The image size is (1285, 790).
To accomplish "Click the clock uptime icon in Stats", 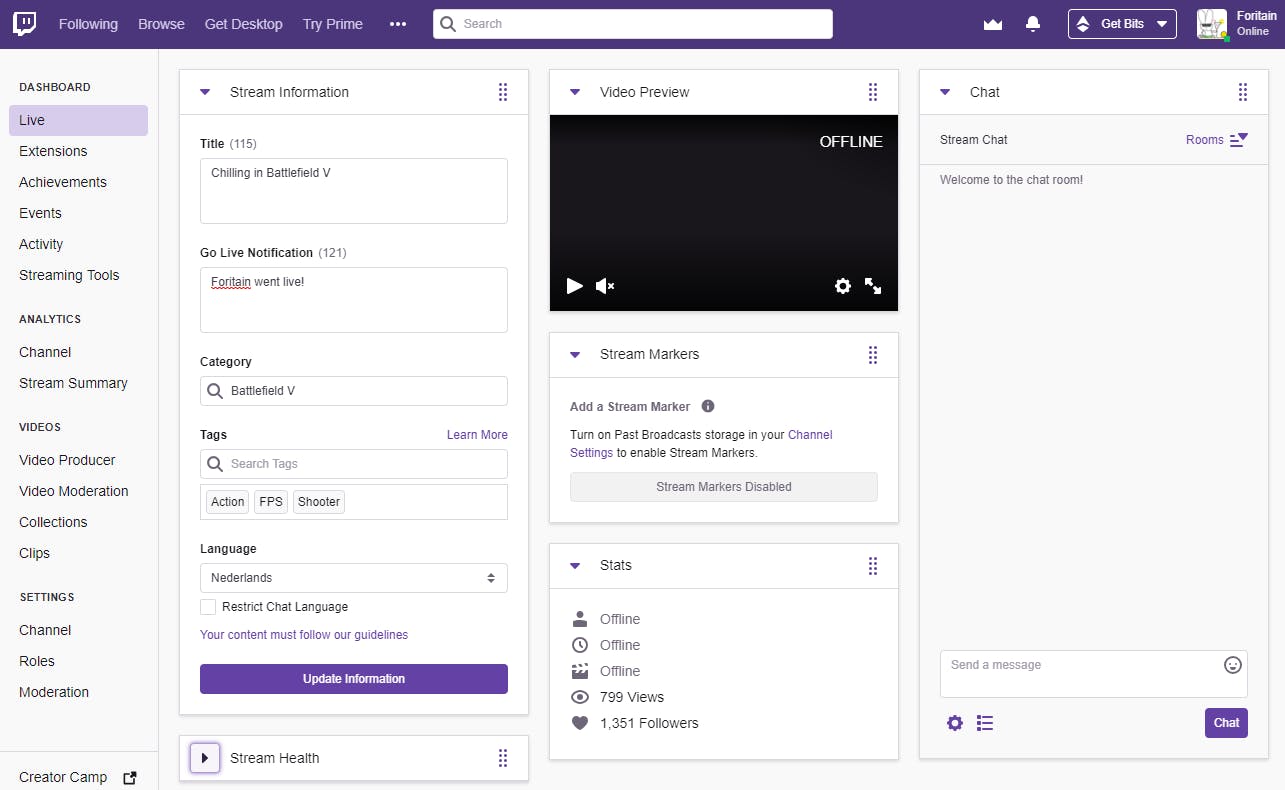I will [x=580, y=645].
